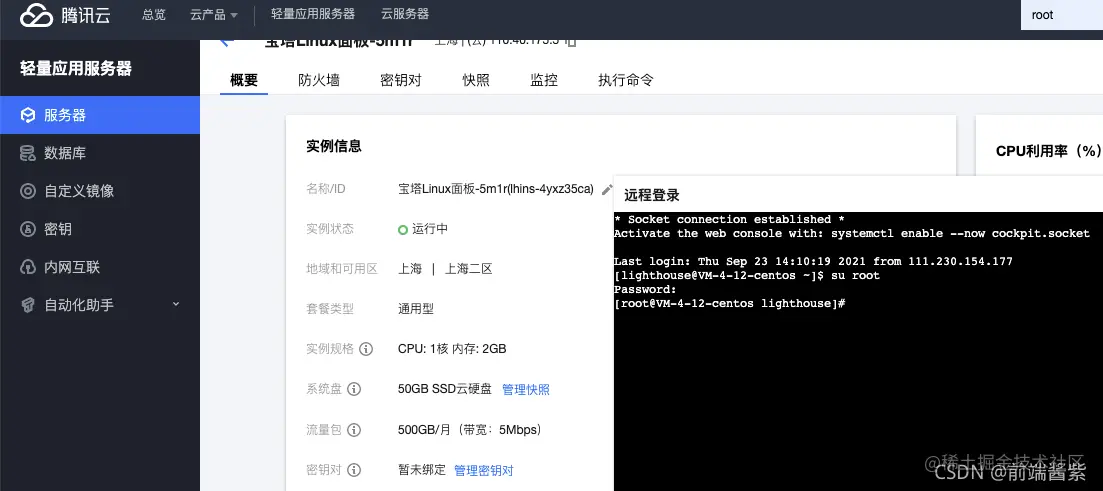
Task: Click the 运行中 status text
Action: coord(430,229)
